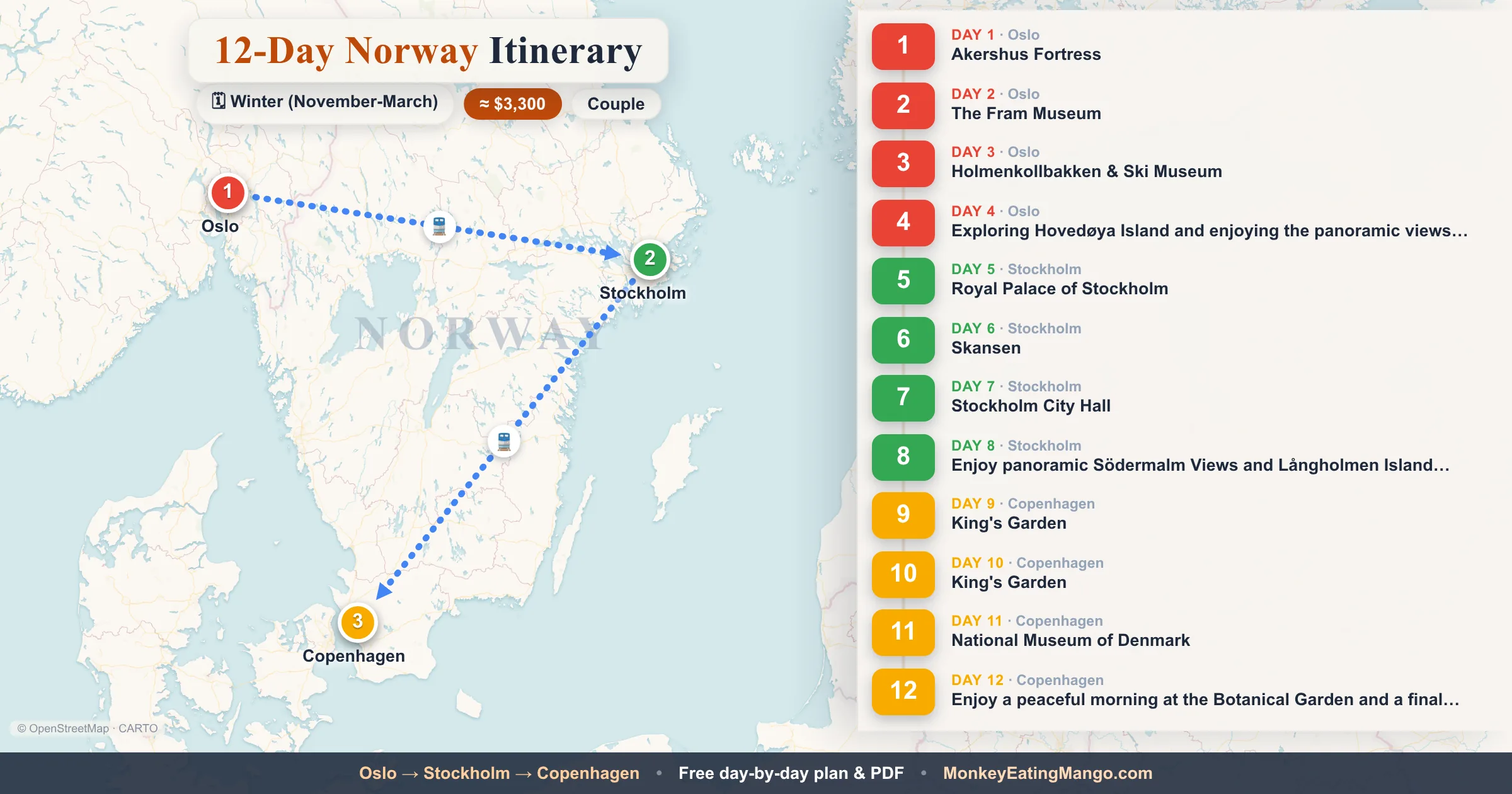
Task: Select the yellow Day 10 number badge
Action: [x=903, y=574]
